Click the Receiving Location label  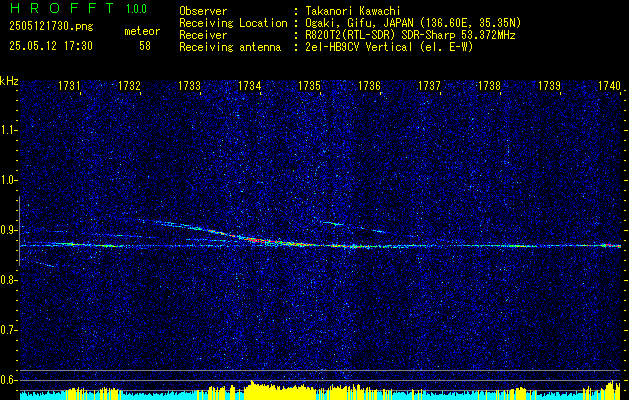(233, 23)
